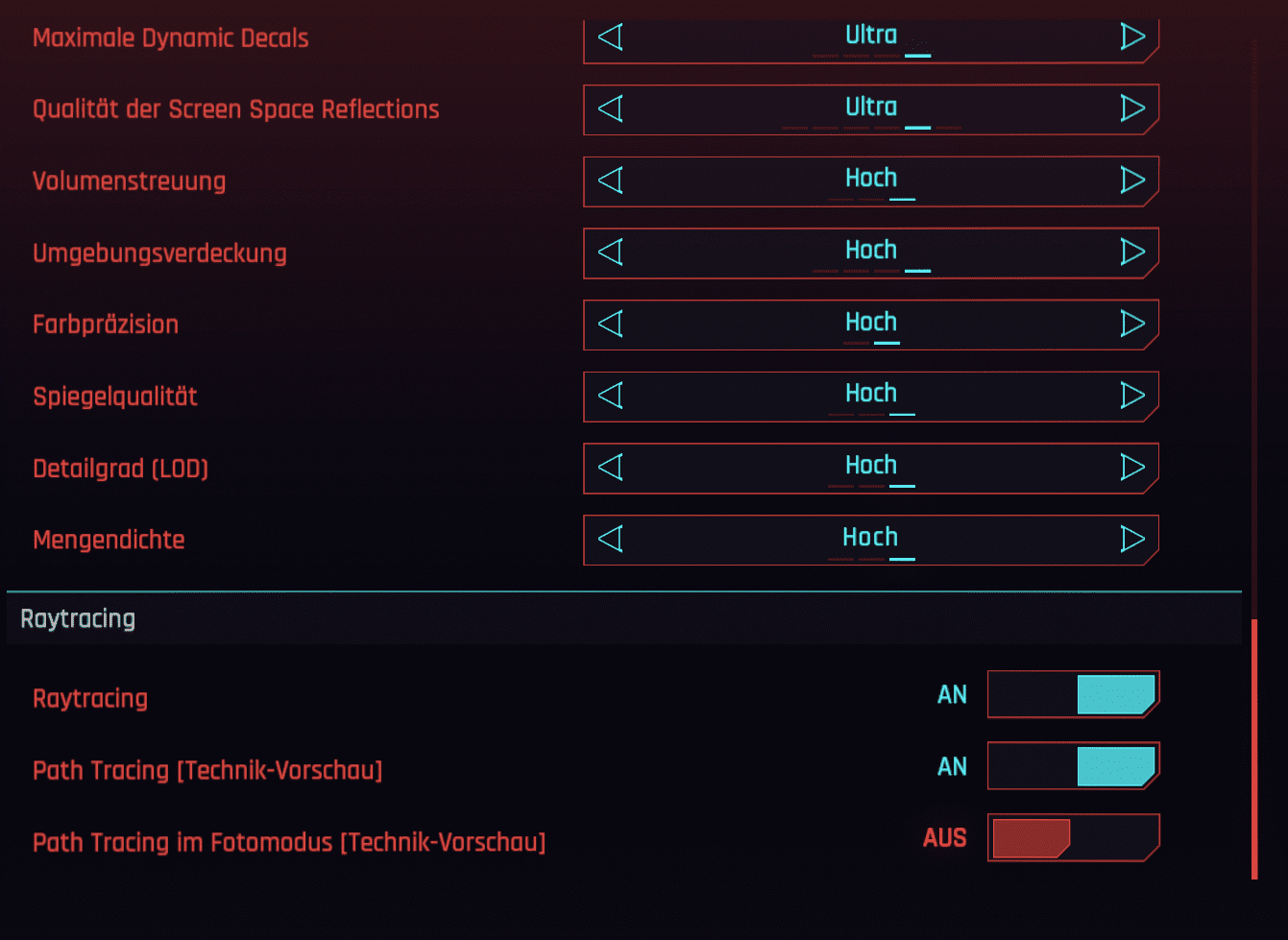This screenshot has width=1288, height=940.
Task: Increase Detailgrad (LOD) with right arrow
Action: click(1132, 467)
